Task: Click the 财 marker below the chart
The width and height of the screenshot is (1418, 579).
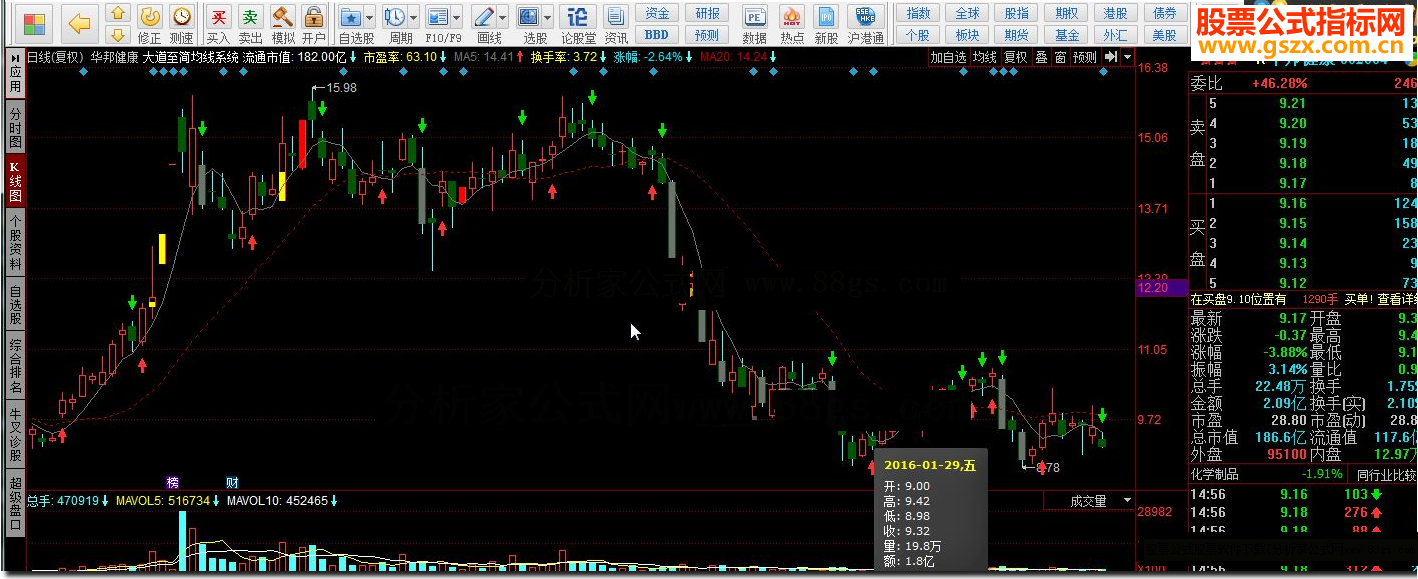Action: point(232,481)
